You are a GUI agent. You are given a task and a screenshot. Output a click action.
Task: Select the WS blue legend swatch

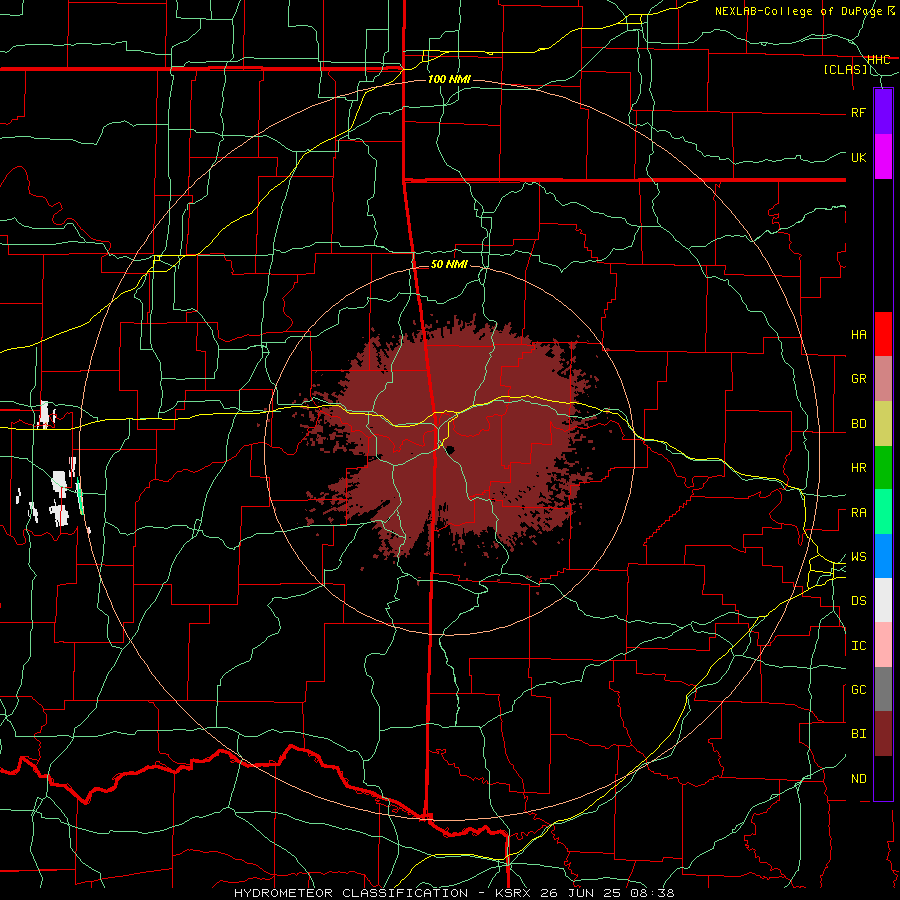883,556
